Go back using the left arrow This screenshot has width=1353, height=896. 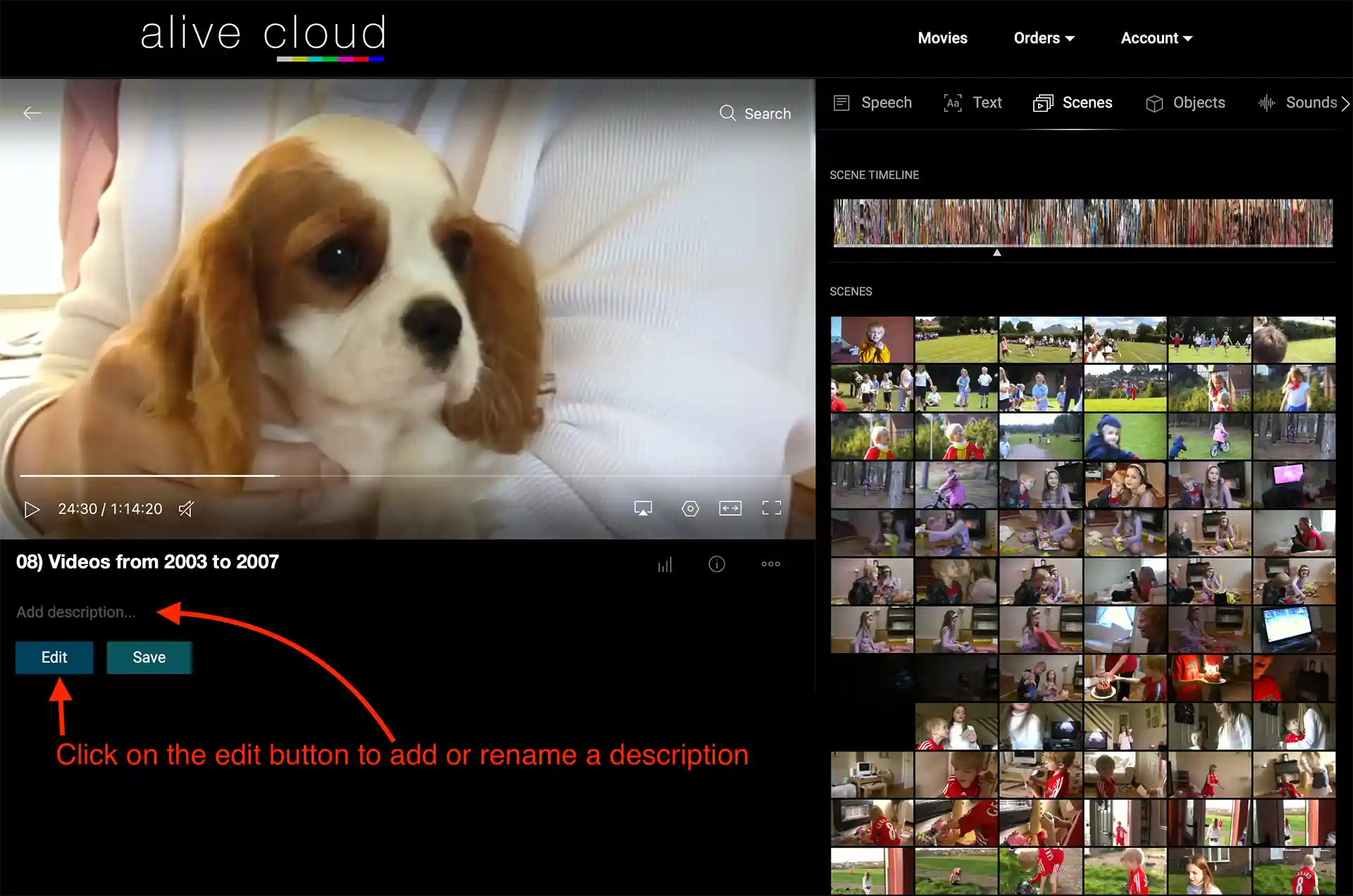tap(32, 113)
